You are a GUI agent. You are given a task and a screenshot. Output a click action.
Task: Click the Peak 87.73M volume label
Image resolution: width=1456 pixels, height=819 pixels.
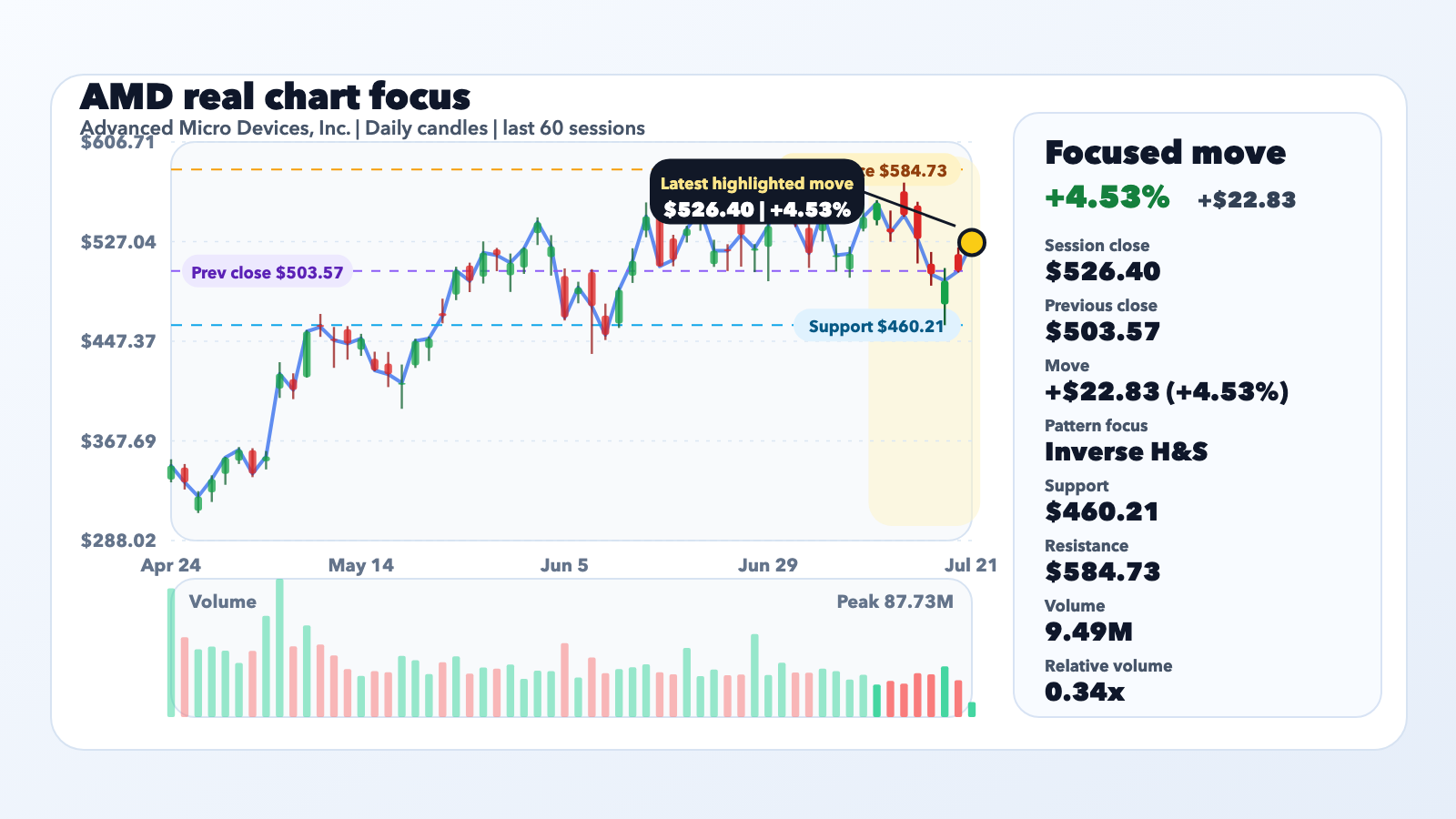[895, 602]
